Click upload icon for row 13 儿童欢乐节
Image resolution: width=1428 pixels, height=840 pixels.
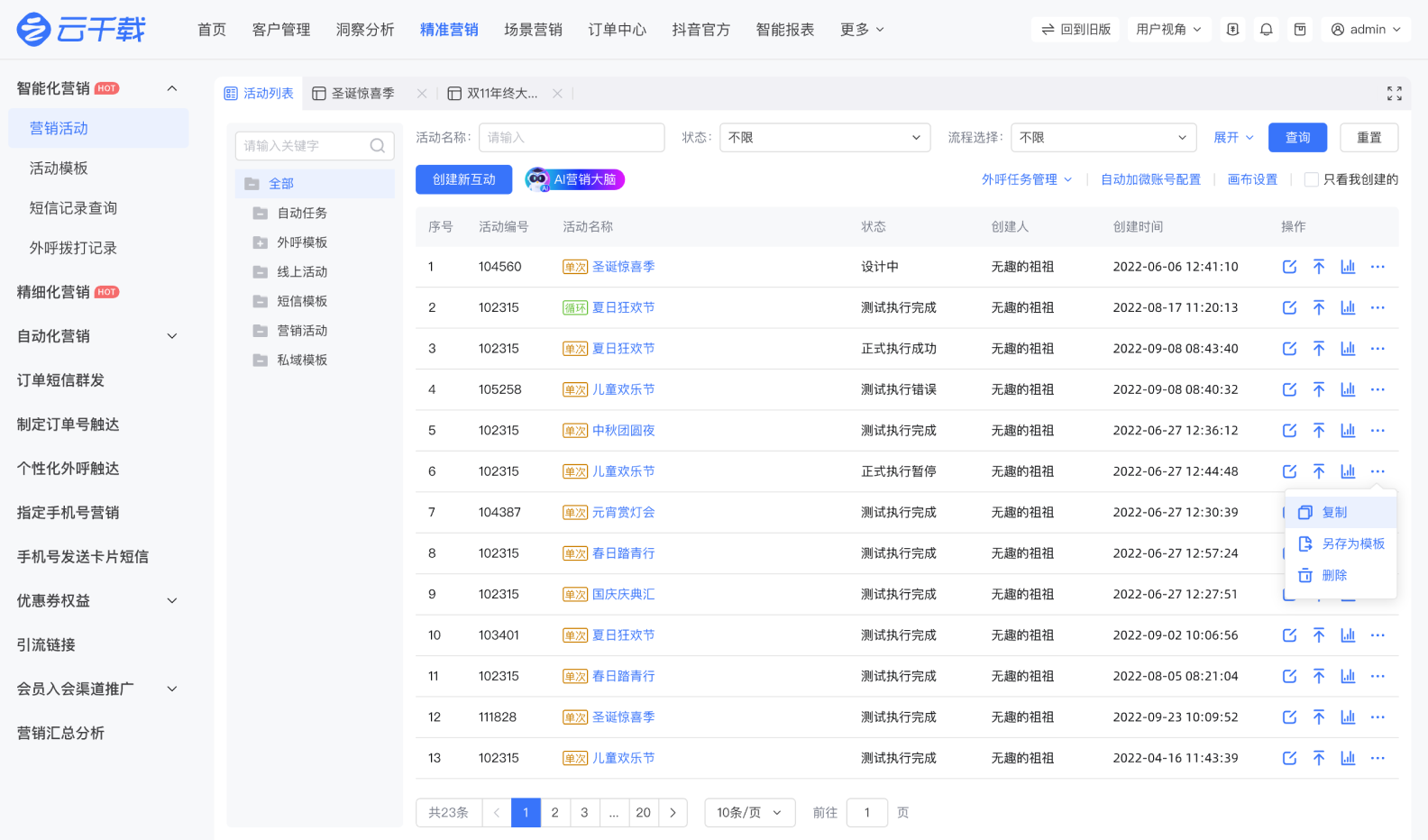(1319, 758)
